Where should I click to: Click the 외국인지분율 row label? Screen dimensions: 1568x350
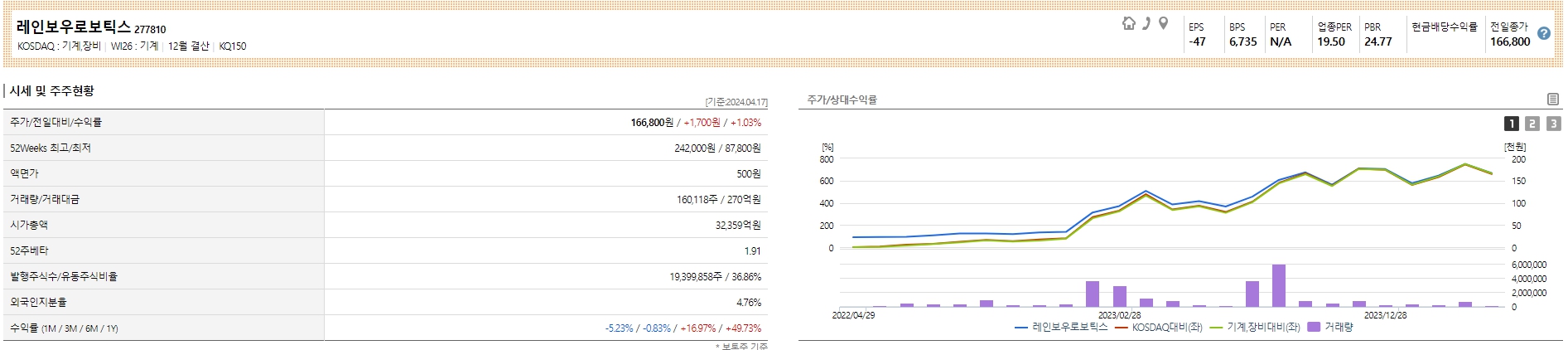pyautogui.click(x=38, y=302)
